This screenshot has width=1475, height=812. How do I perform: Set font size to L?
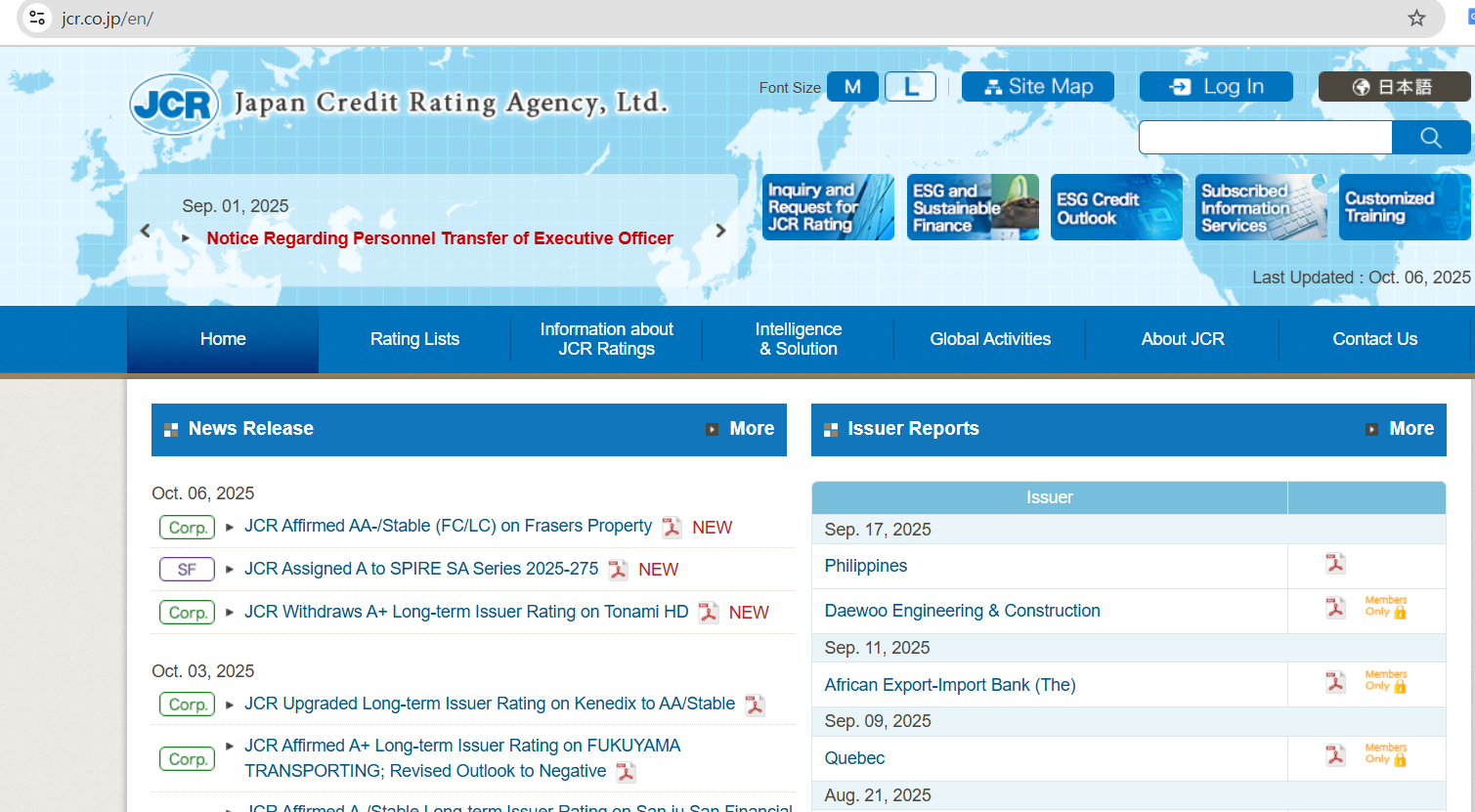pos(910,87)
